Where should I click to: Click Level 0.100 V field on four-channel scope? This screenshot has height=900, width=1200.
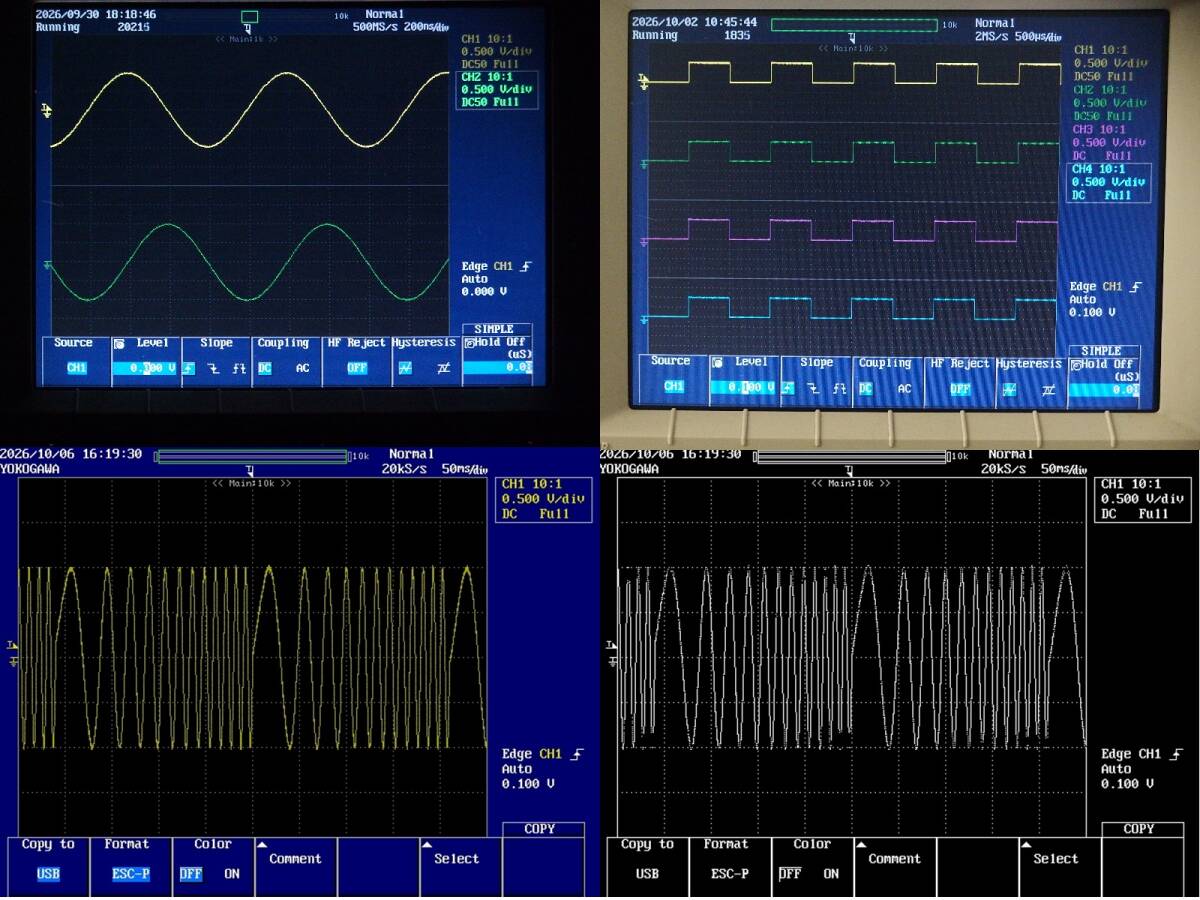[x=744, y=388]
